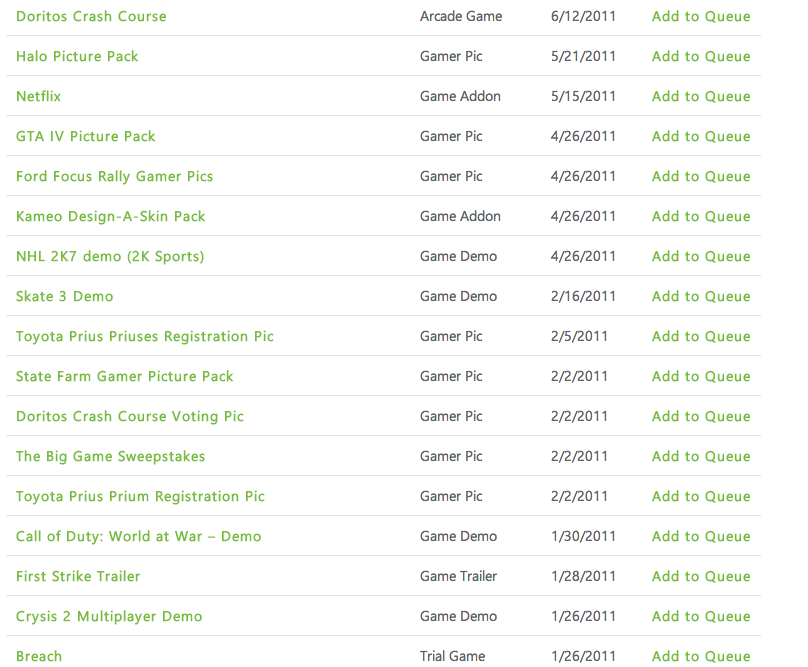
Task: Click Game Demo type in NHL 2K7 row
Action: pos(458,256)
